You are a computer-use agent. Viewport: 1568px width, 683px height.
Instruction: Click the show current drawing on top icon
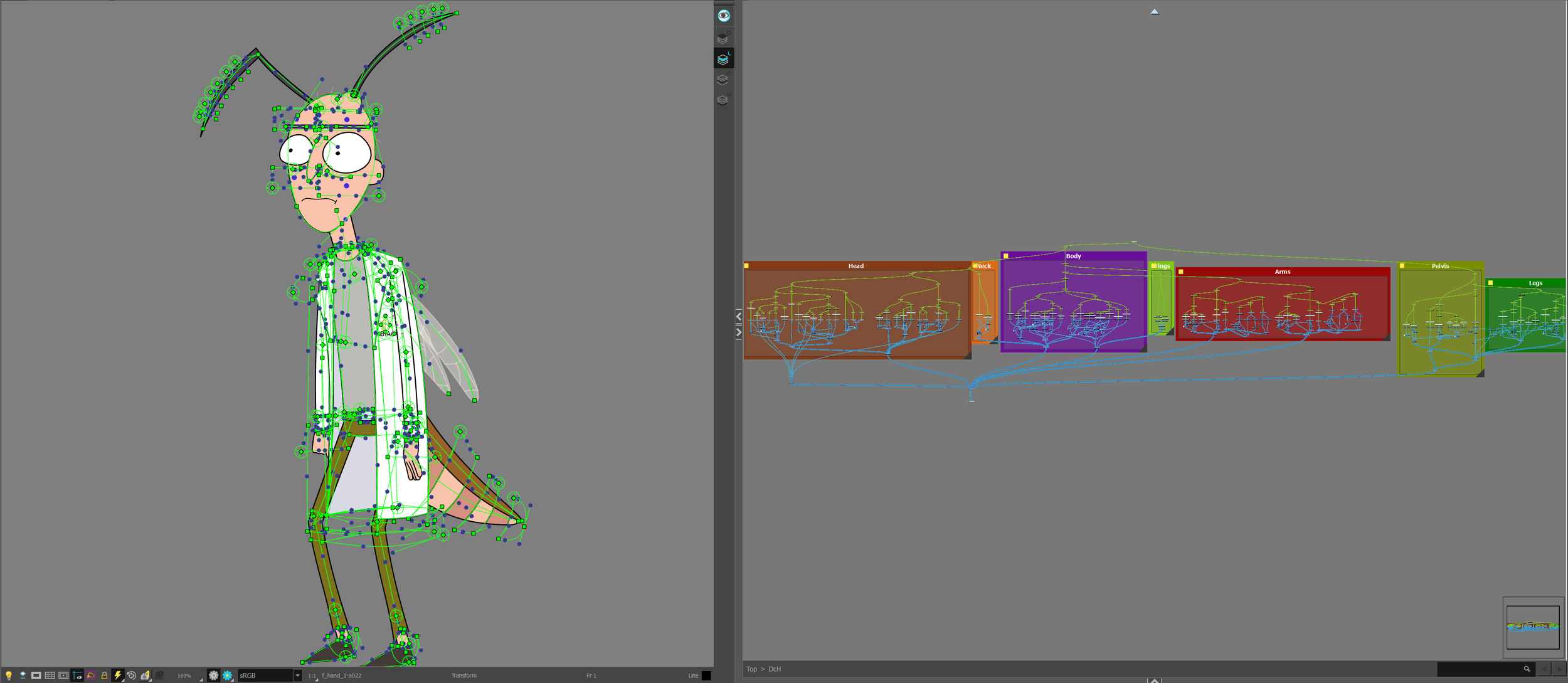23,675
